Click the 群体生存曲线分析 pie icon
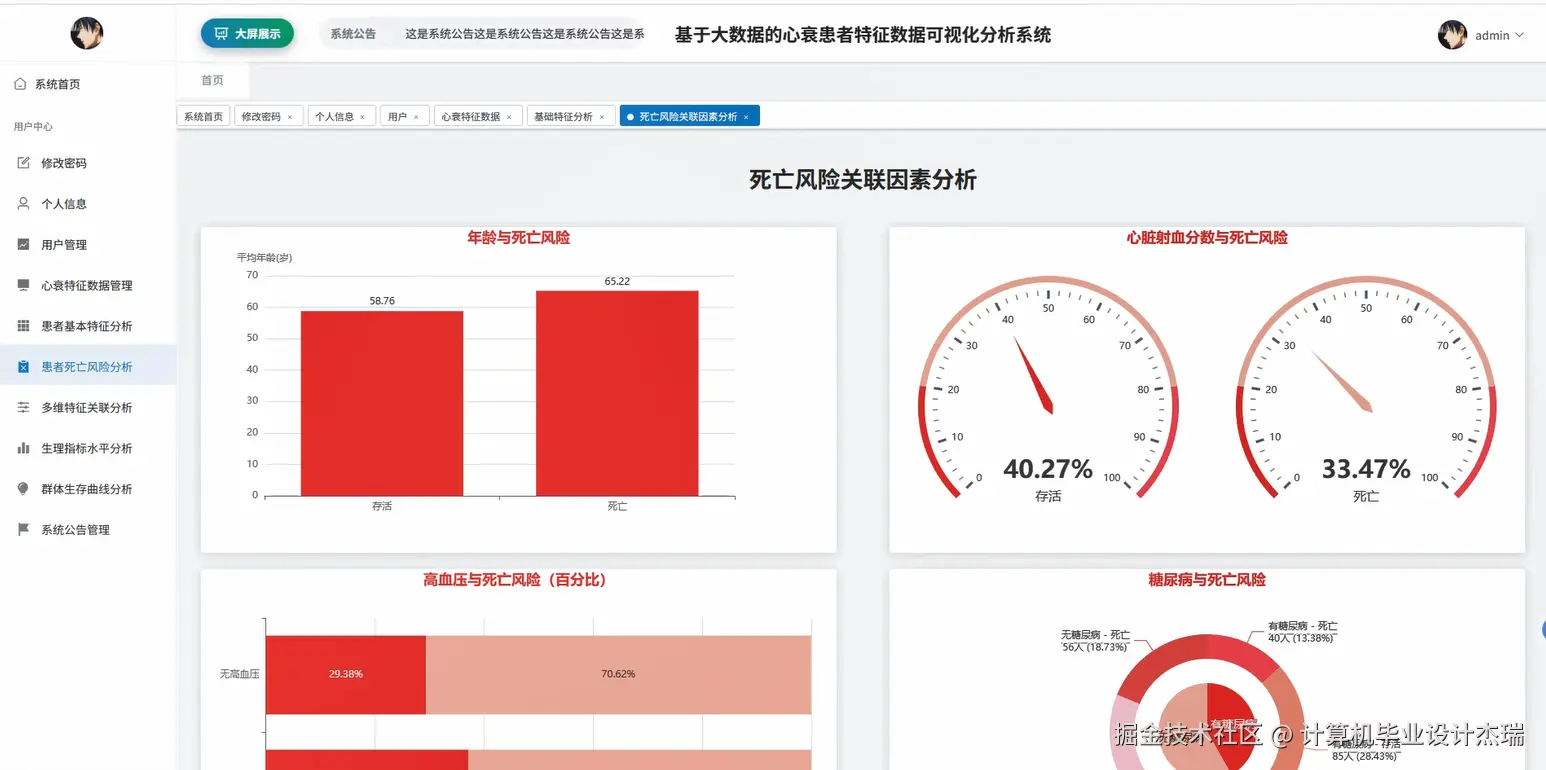This screenshot has width=1546, height=770. pos(25,488)
